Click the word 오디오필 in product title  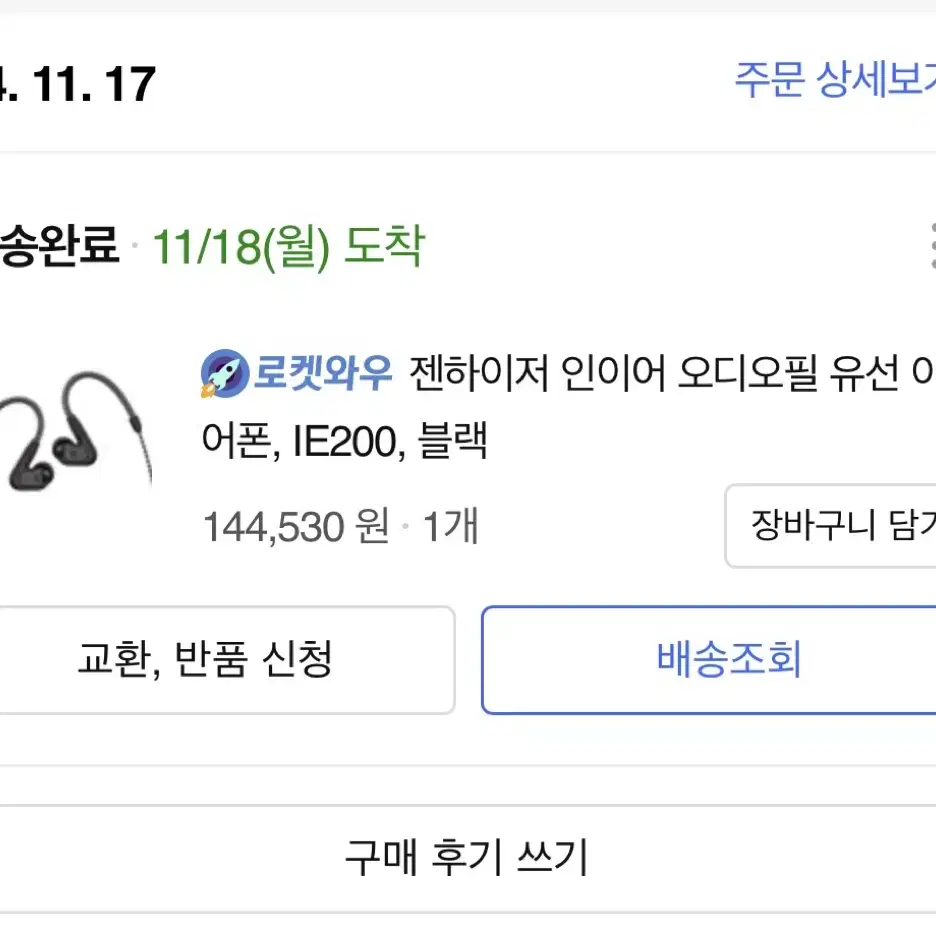748,373
